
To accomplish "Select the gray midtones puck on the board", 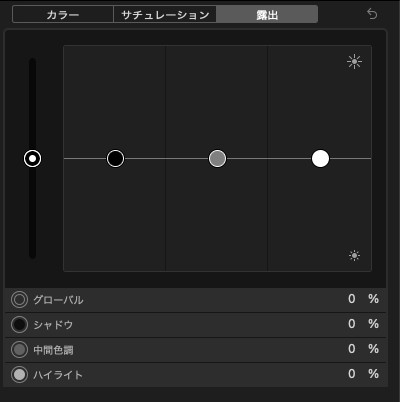I will click(x=217, y=158).
